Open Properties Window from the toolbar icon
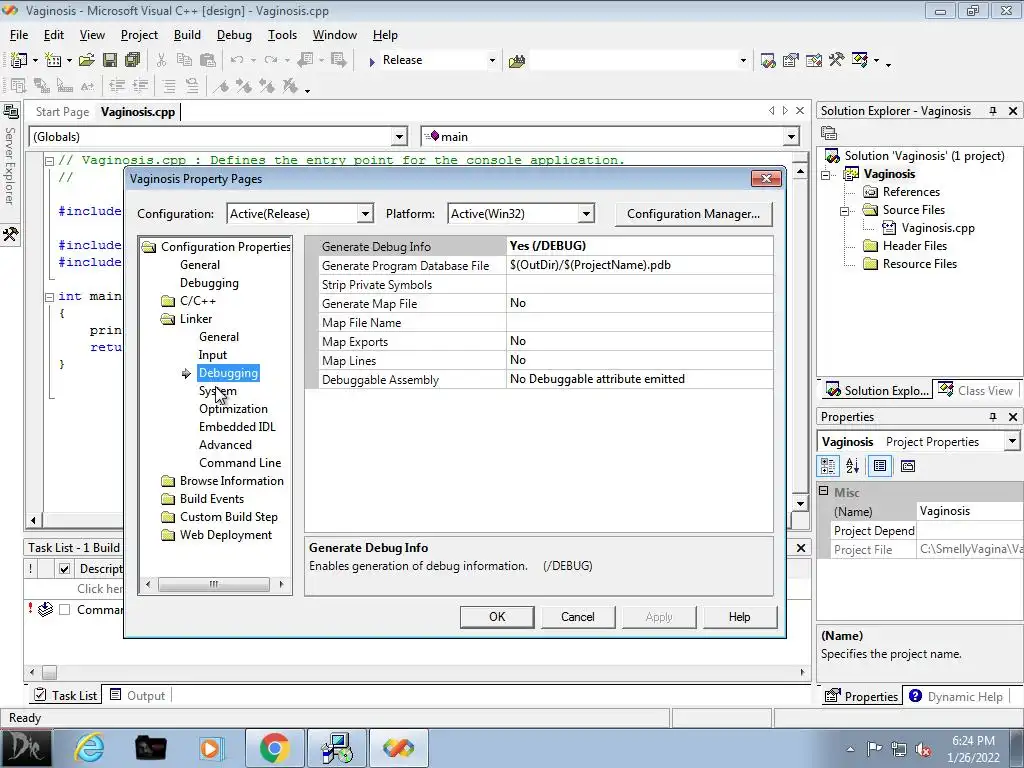 [791, 61]
